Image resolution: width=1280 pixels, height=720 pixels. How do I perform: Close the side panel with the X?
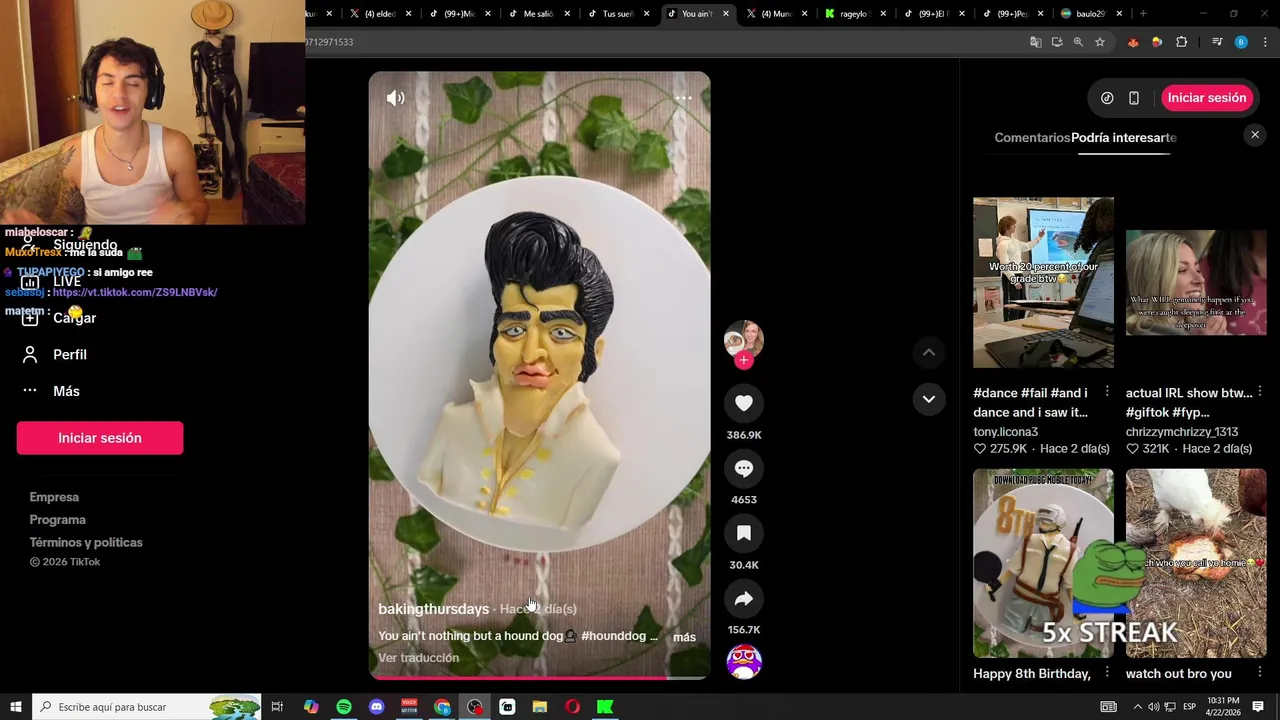1255,135
